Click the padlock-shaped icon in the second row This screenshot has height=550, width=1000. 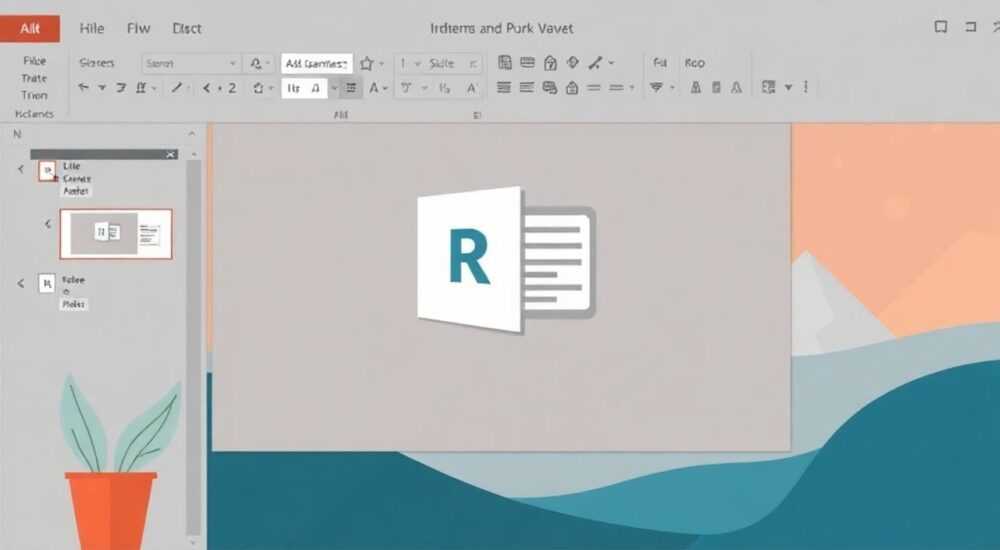[x=572, y=87]
